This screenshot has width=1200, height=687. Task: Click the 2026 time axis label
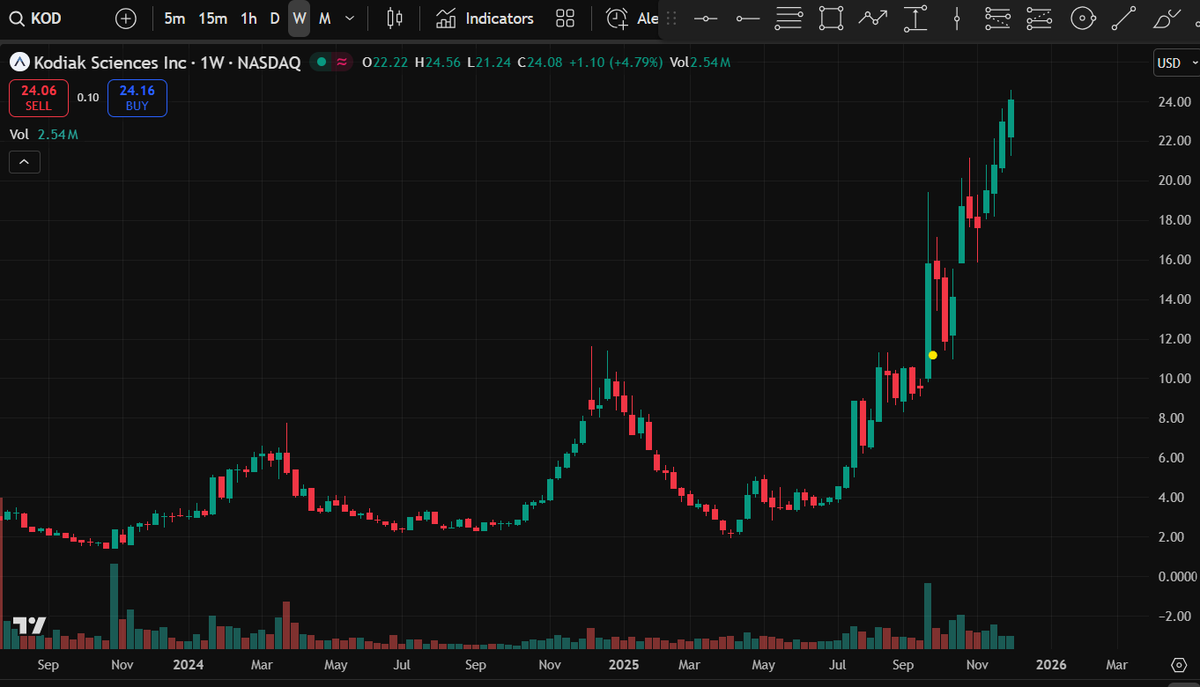1051,665
